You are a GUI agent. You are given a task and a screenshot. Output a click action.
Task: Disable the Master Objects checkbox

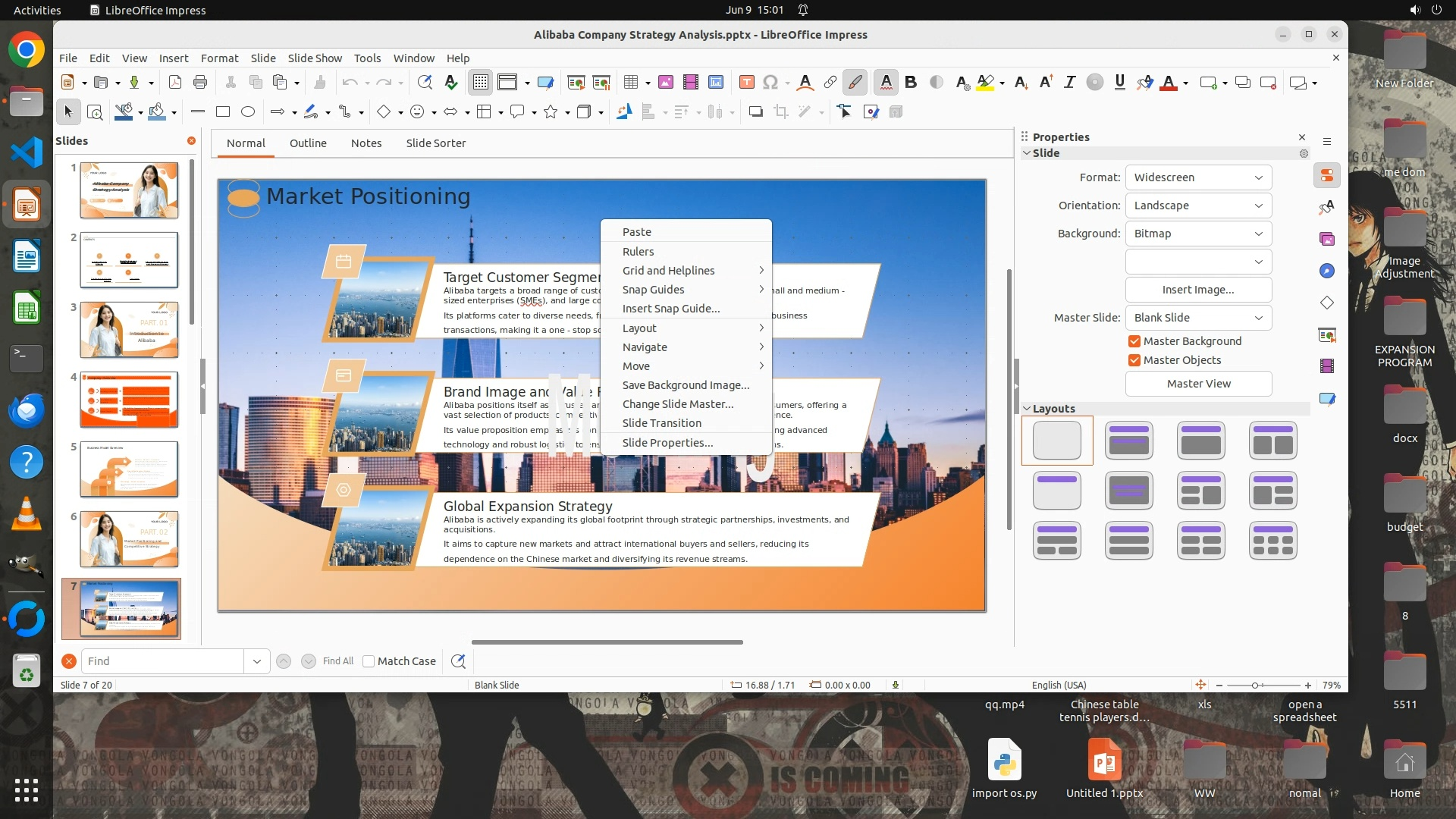pyautogui.click(x=1134, y=360)
